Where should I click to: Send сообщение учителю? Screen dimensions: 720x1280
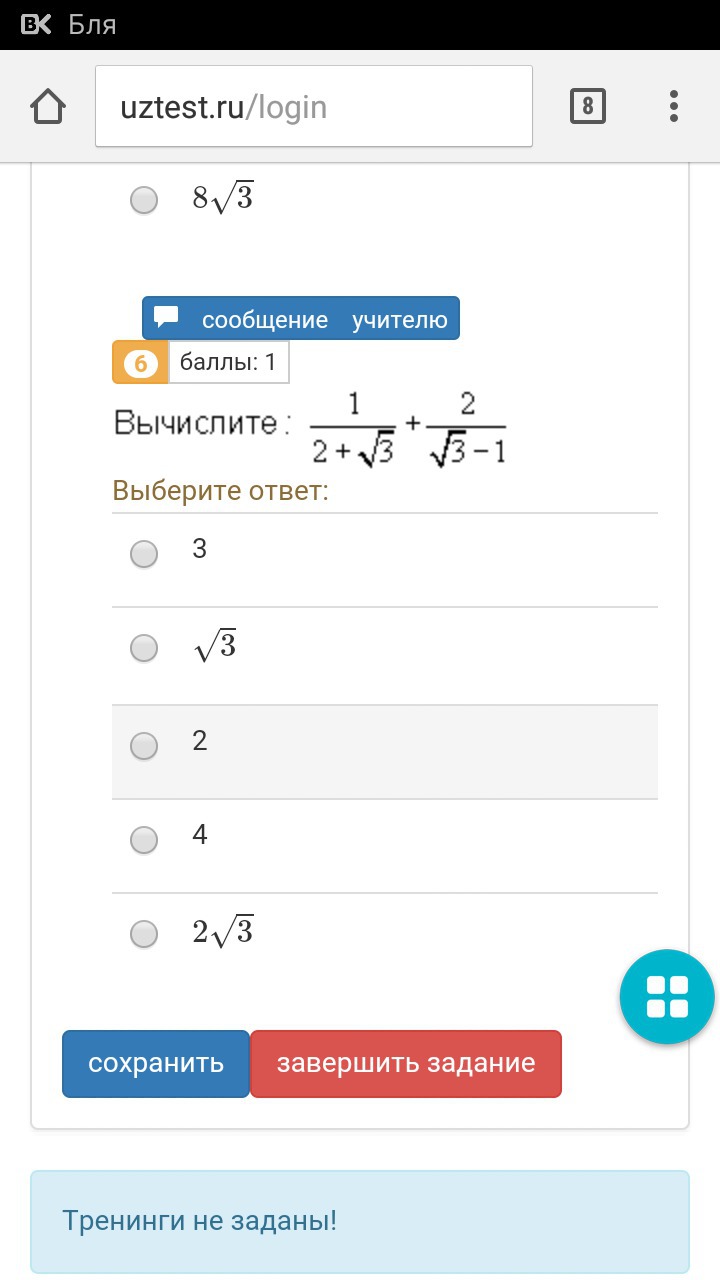coord(301,318)
